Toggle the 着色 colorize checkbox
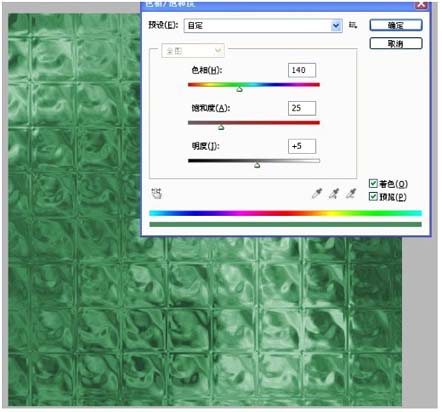This screenshot has height=412, width=442. coord(373,183)
